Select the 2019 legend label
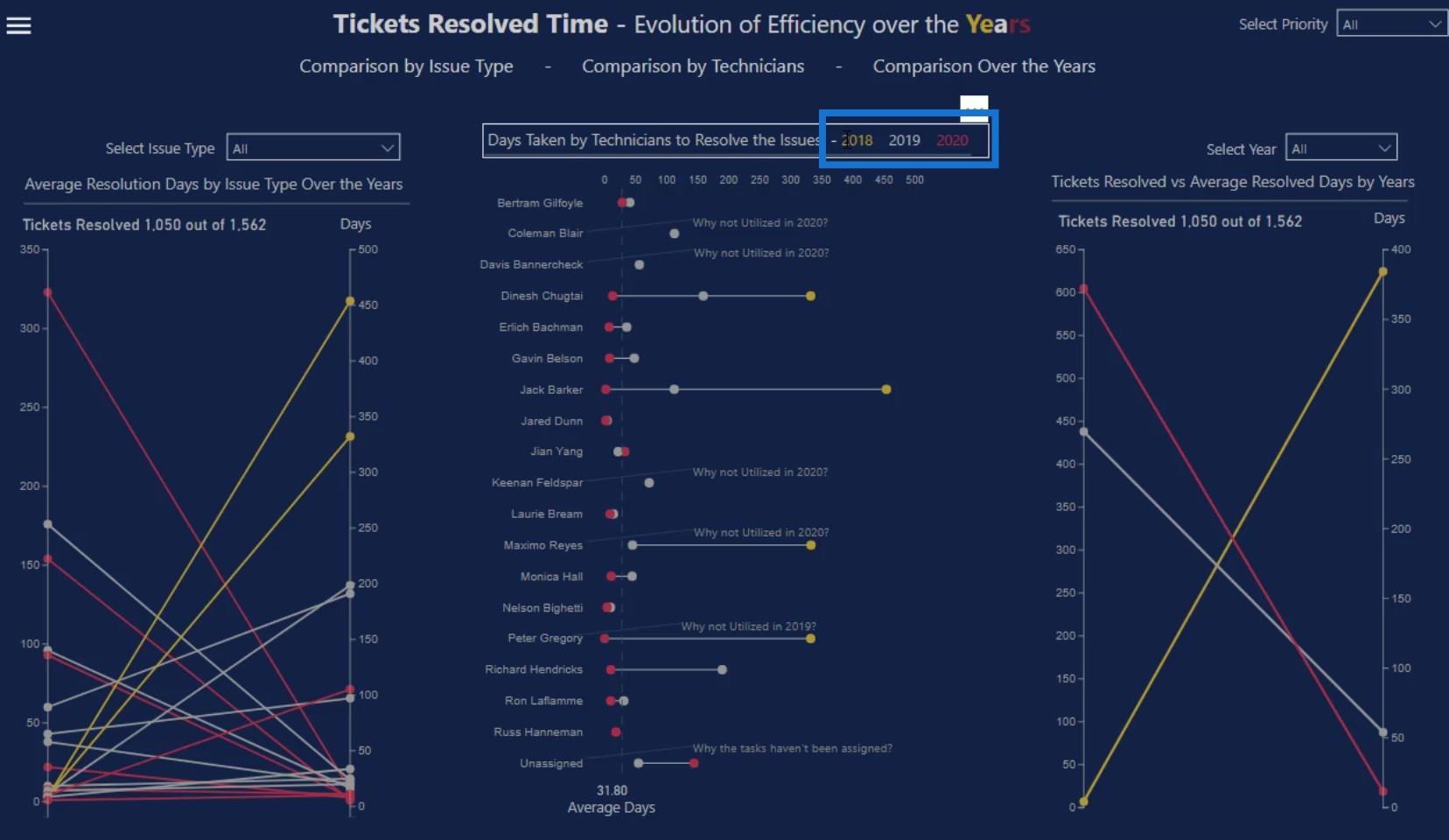Screen dimensions: 1449x840 point(904,140)
